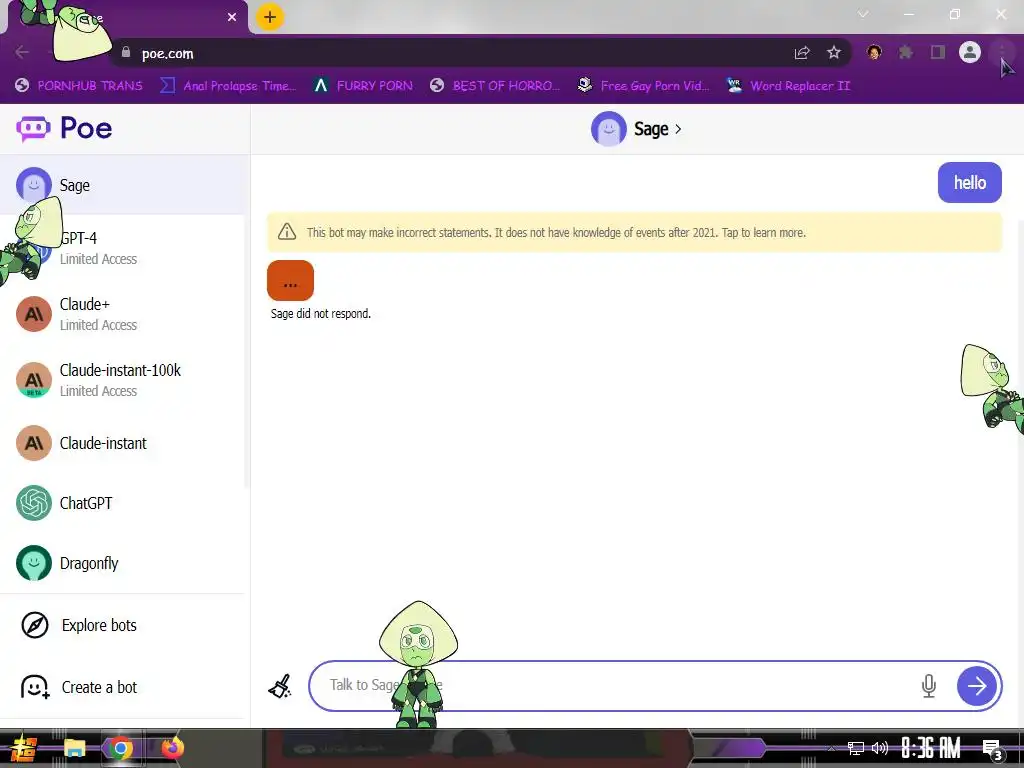This screenshot has width=1024, height=768.
Task: Click the Create a bot icon
Action: pyautogui.click(x=35, y=687)
